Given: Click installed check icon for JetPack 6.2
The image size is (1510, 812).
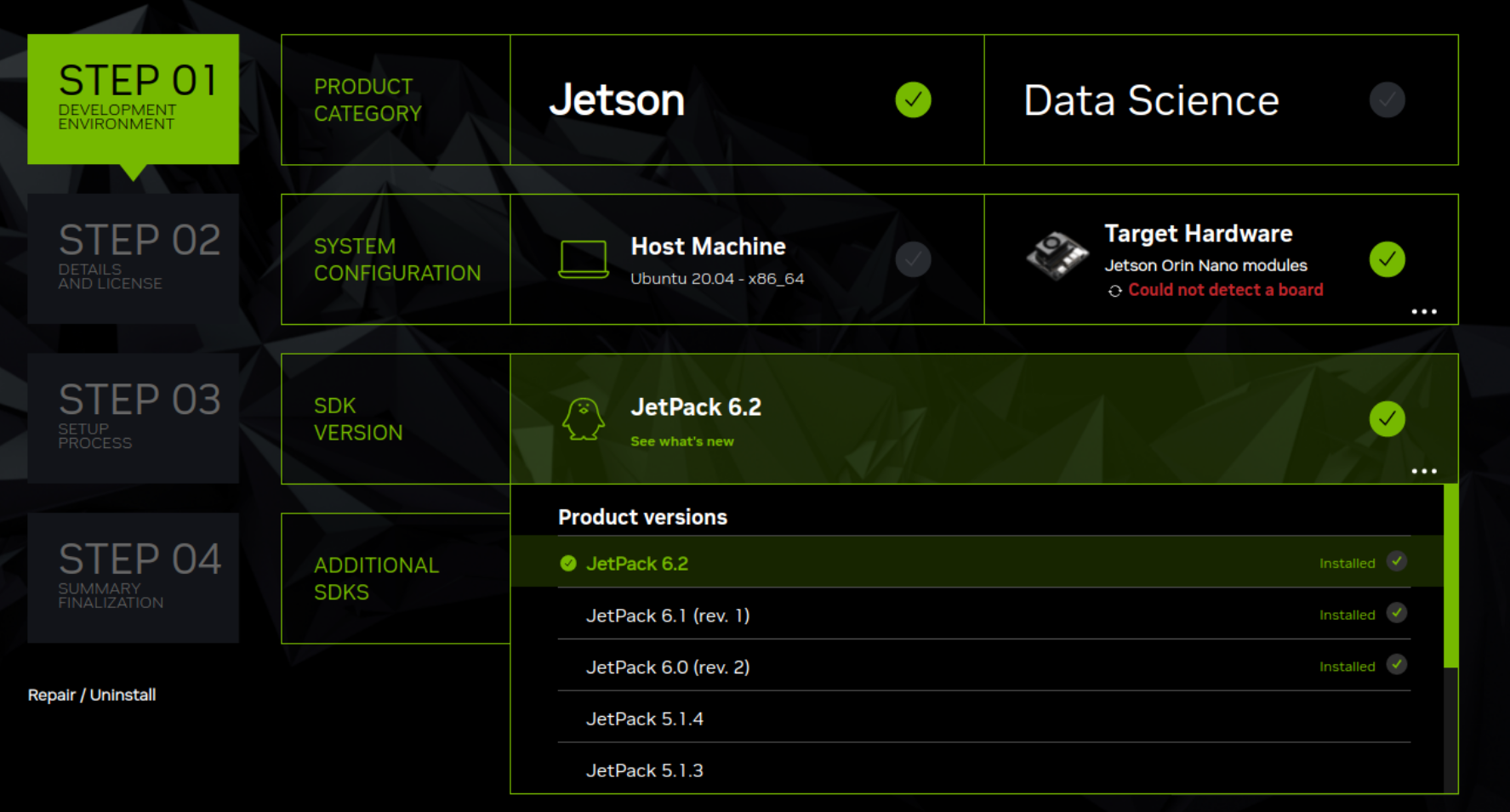Looking at the screenshot, I should tap(1396, 561).
